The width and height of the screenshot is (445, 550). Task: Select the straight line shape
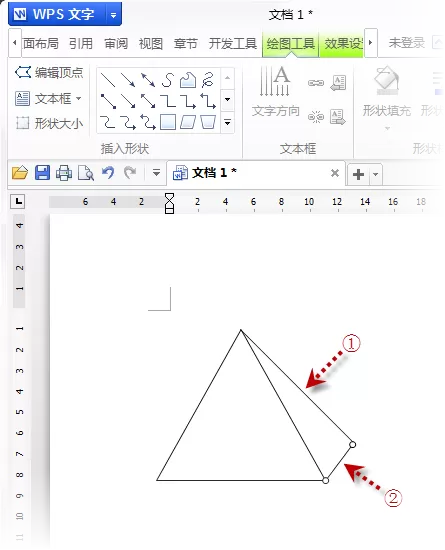[x=108, y=80]
